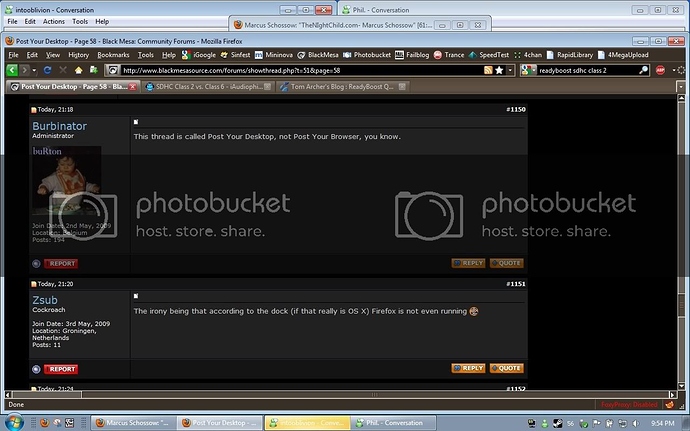690x431 pixels.
Task: Open the Help menu in intooblivion conversation window
Action: (x=102, y=22)
